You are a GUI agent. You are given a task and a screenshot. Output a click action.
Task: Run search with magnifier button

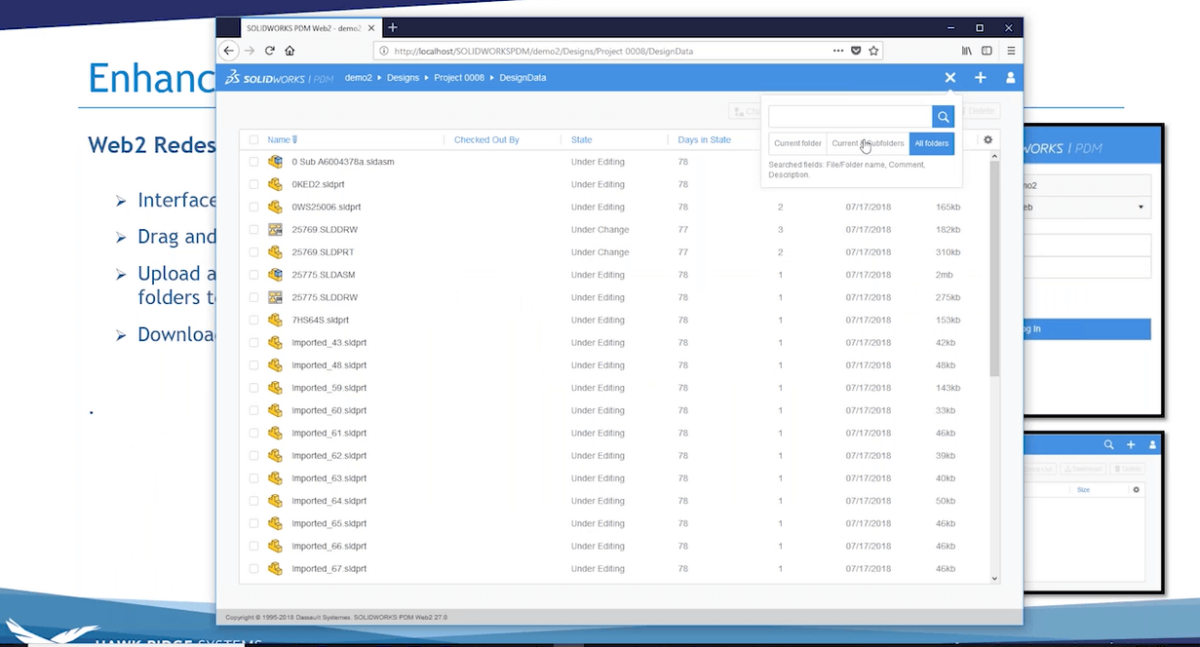click(x=943, y=117)
